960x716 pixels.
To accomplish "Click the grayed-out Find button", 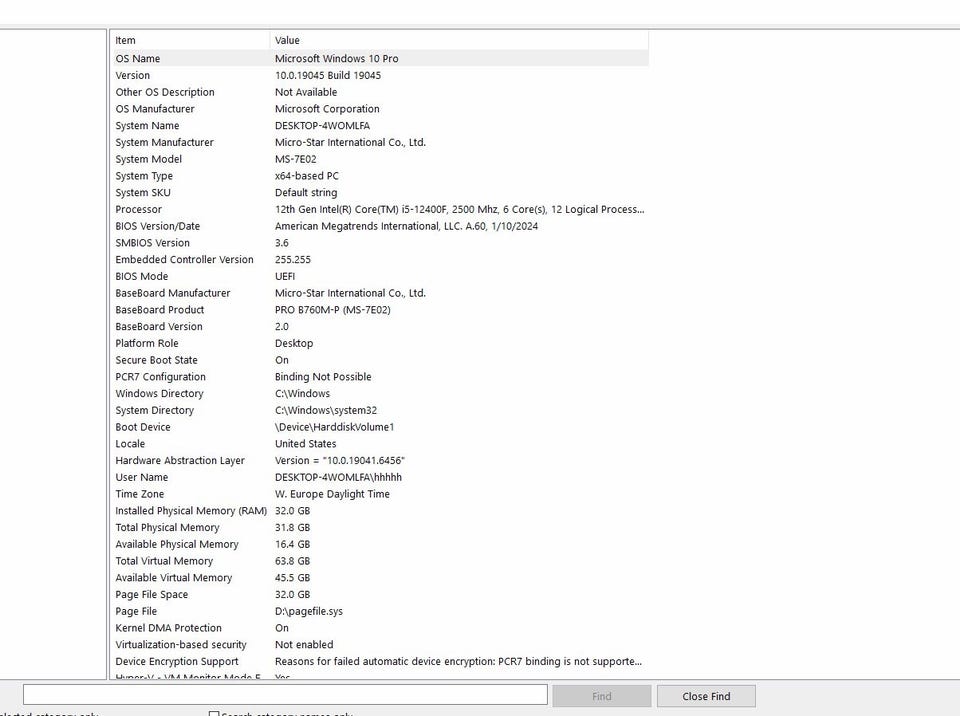I will point(601,696).
